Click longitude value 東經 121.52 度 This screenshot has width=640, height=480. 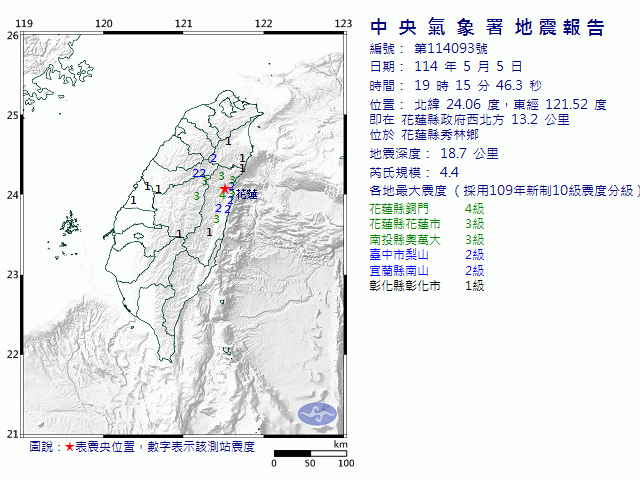coord(560,104)
